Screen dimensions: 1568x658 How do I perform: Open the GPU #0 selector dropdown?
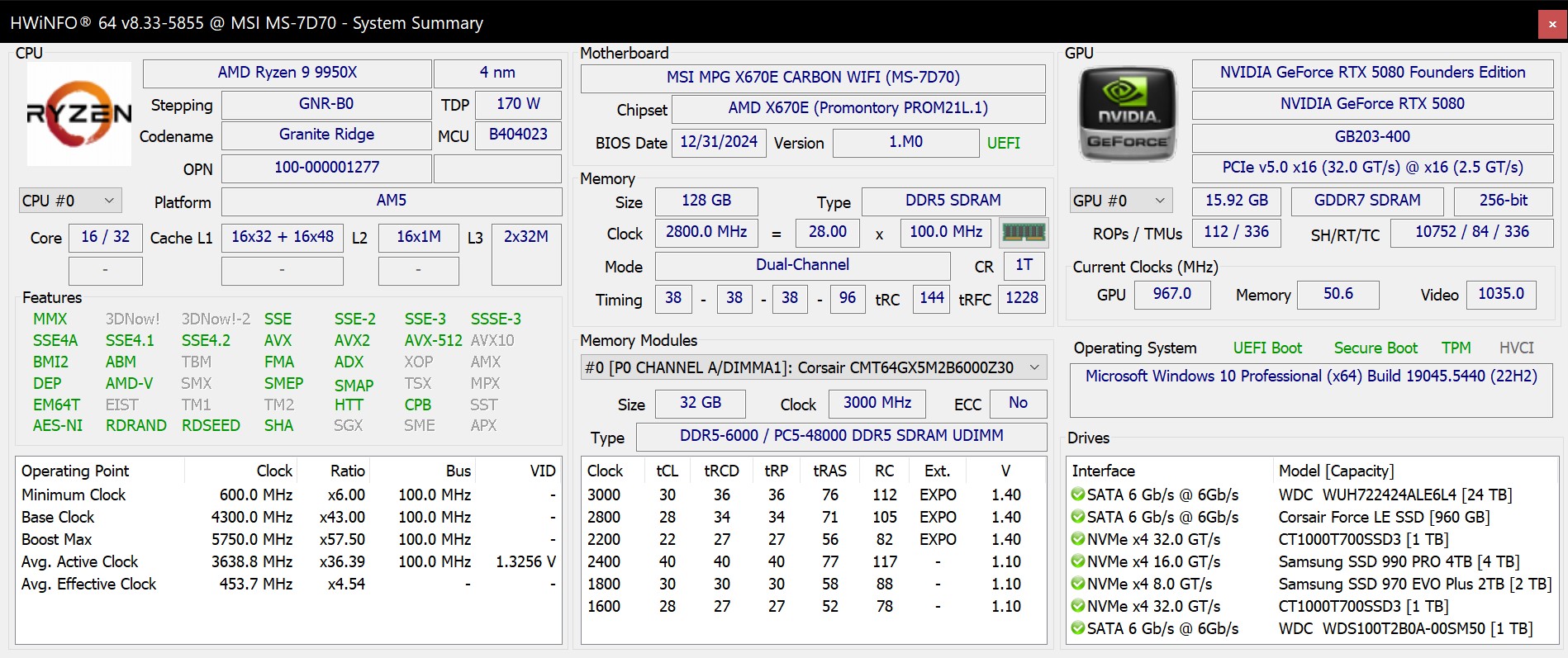1120,201
